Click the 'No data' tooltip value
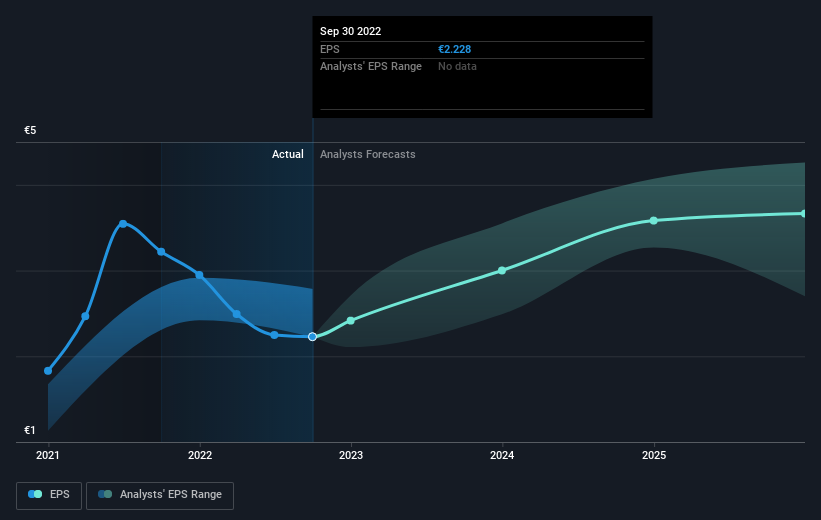Image resolution: width=821 pixels, height=520 pixels. [457, 67]
